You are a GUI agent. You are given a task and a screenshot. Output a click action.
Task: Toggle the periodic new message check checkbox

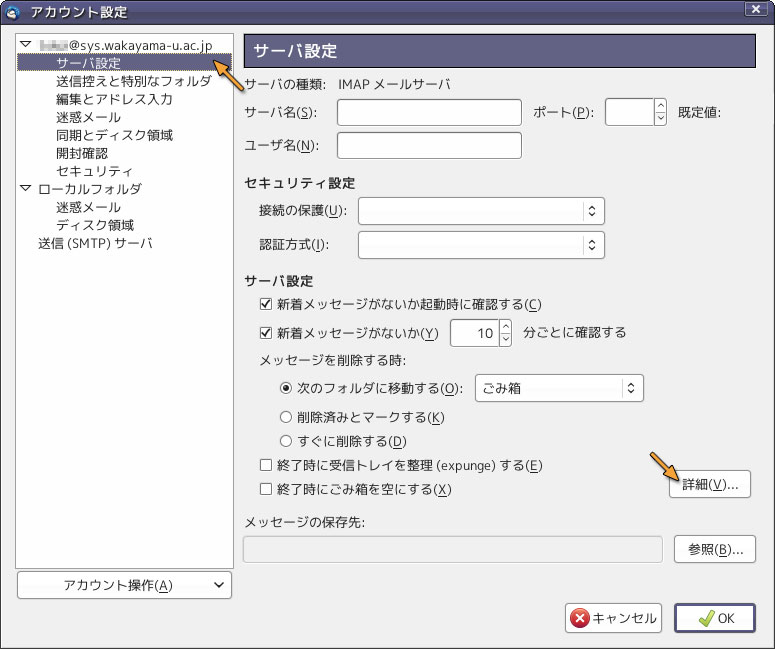[266, 333]
